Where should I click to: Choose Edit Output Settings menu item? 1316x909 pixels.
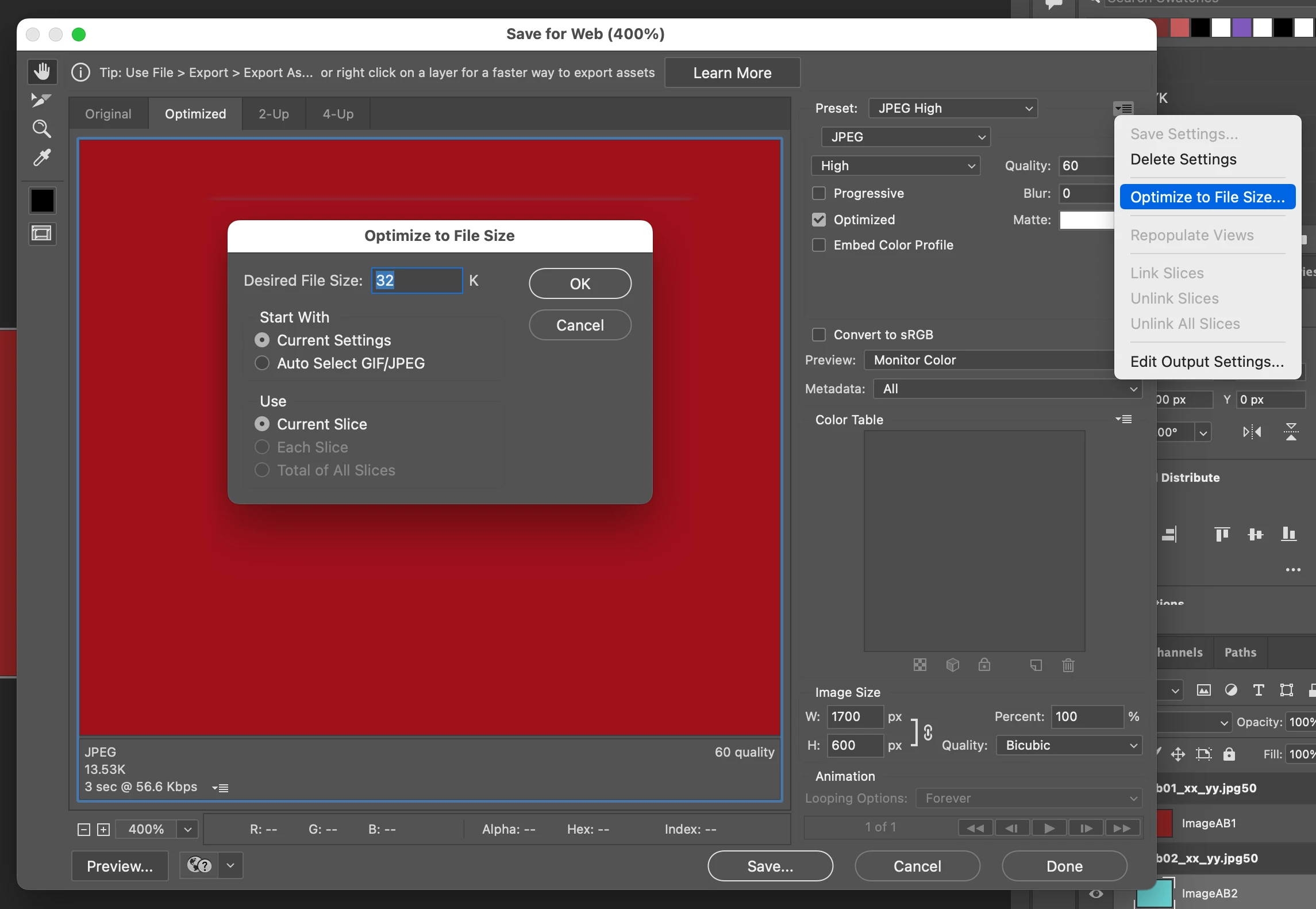tap(1207, 362)
